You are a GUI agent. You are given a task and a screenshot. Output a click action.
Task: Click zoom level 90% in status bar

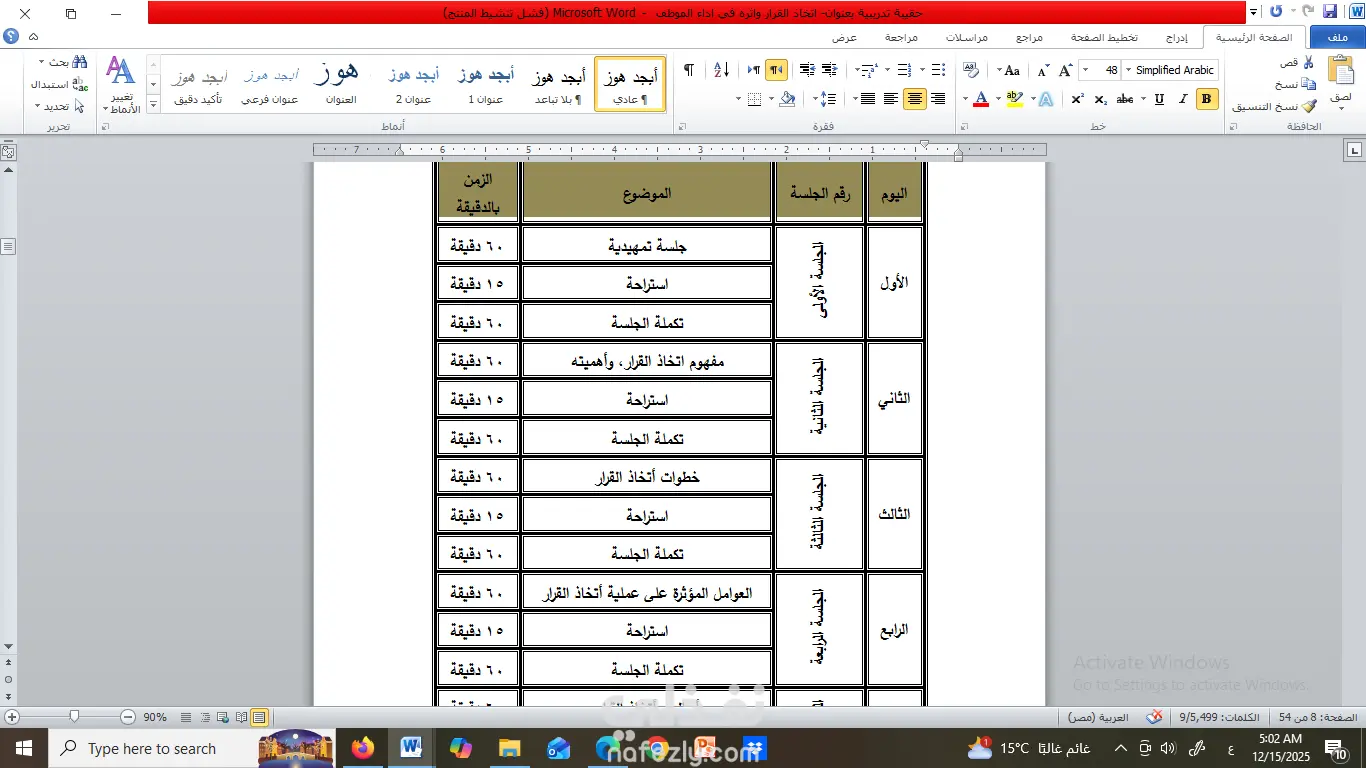pyautogui.click(x=155, y=717)
